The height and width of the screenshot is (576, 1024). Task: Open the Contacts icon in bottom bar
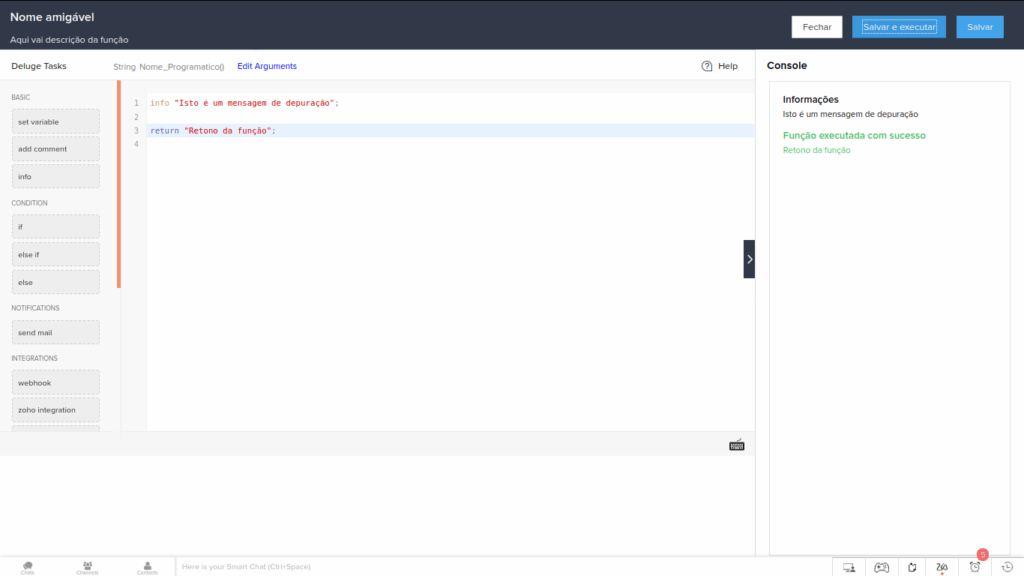point(147,568)
